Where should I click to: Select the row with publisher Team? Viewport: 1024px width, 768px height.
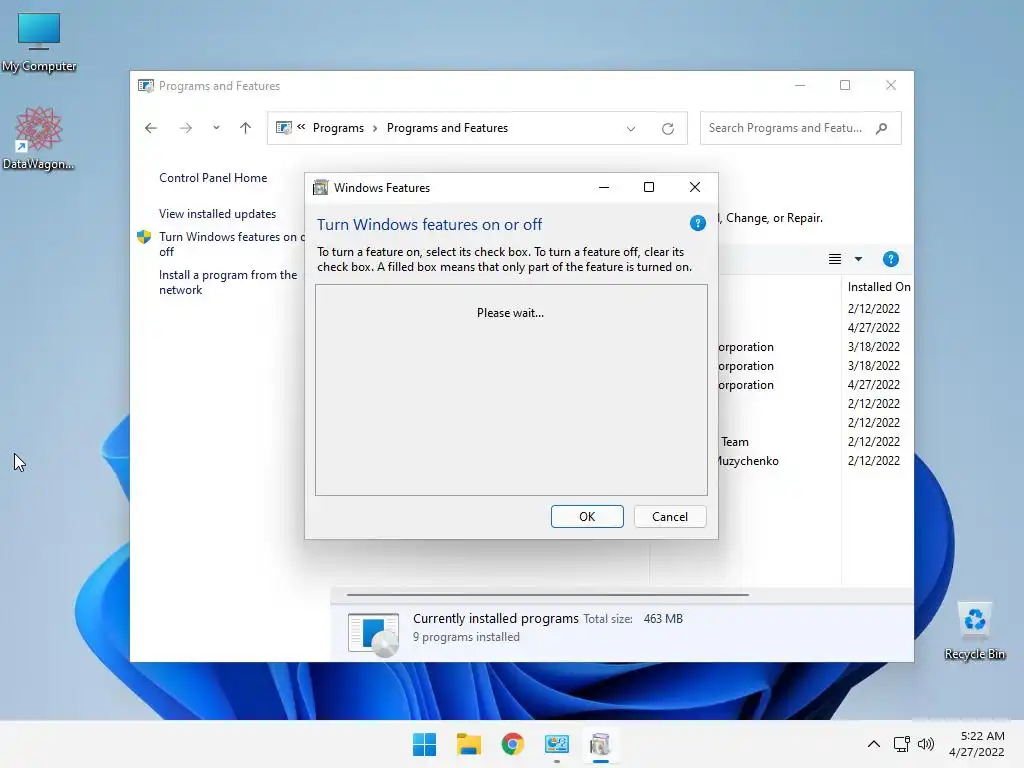pyautogui.click(x=734, y=442)
